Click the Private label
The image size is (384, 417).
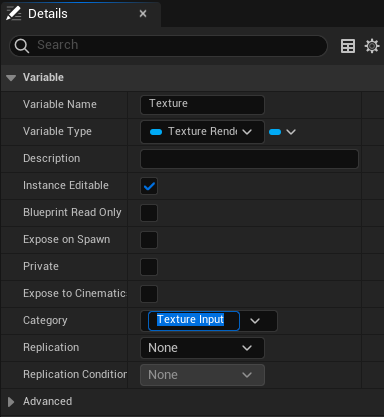tap(41, 266)
